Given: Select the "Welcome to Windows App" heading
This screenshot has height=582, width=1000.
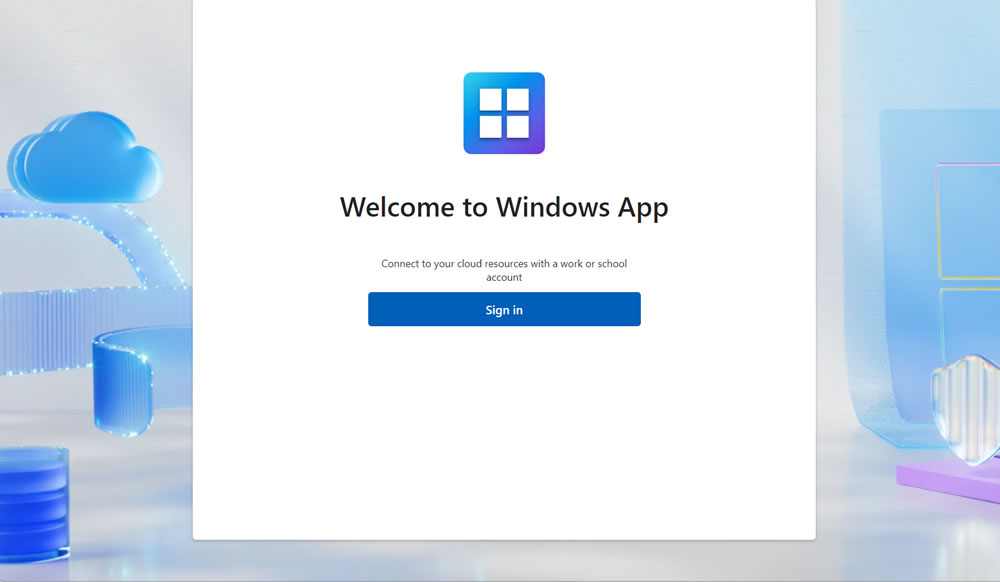Looking at the screenshot, I should [504, 208].
